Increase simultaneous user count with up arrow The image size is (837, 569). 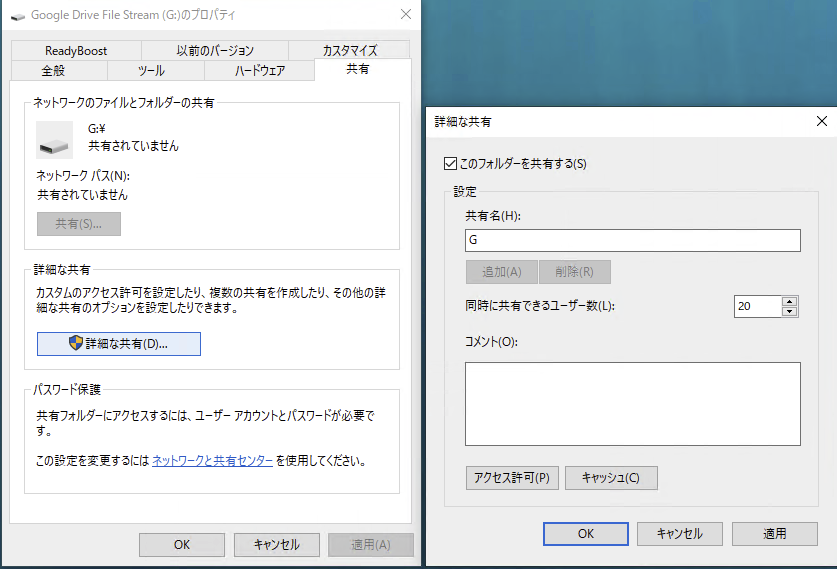pyautogui.click(x=789, y=301)
